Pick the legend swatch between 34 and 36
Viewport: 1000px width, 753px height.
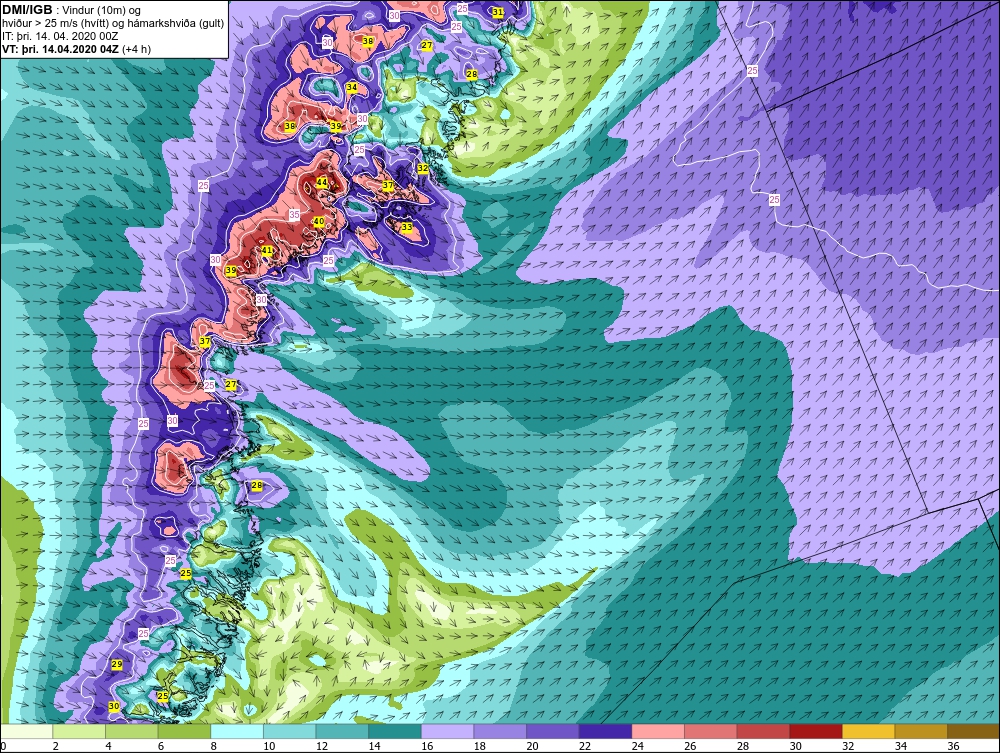(921, 731)
